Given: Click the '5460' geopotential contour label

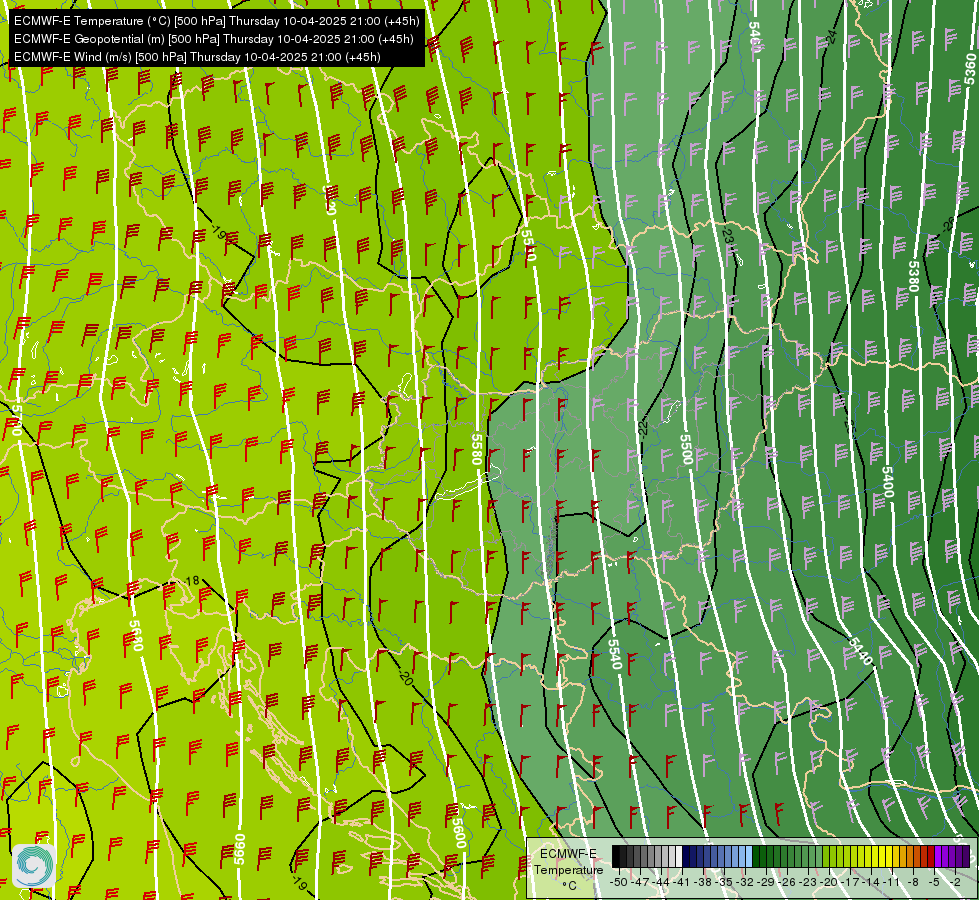Looking at the screenshot, I should pyautogui.click(x=755, y=37).
